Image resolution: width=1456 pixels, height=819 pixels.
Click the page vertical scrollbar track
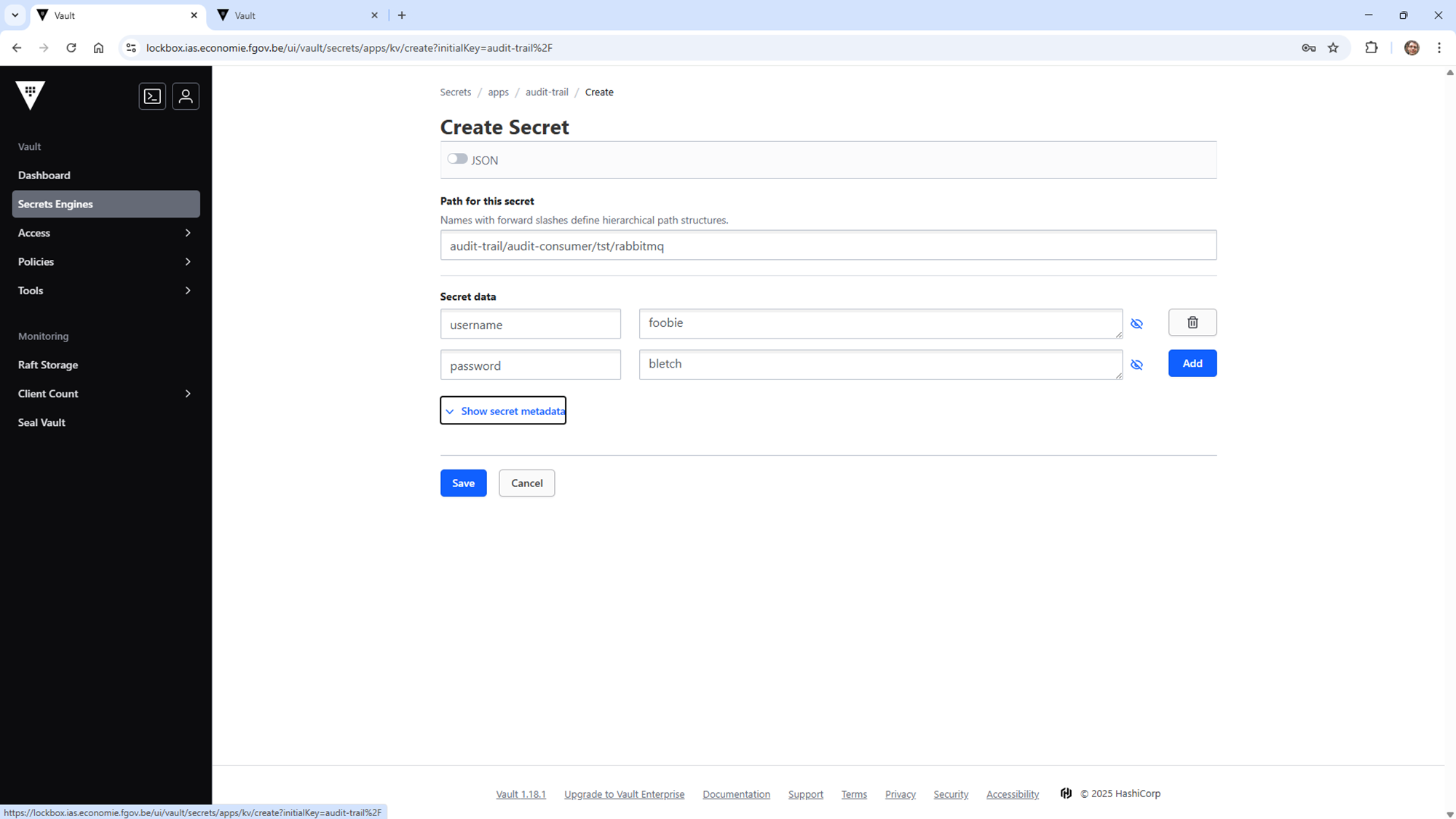(1449, 437)
